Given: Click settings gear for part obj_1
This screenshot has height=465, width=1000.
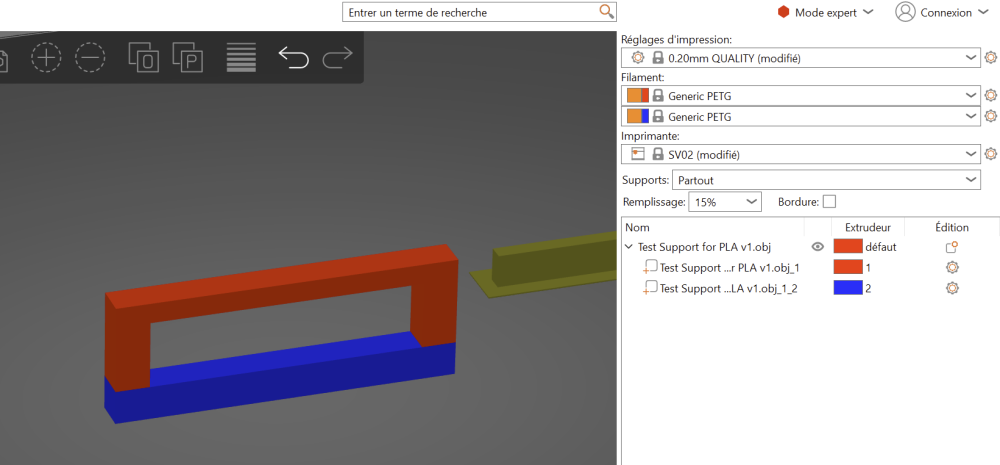Looking at the screenshot, I should (952, 267).
